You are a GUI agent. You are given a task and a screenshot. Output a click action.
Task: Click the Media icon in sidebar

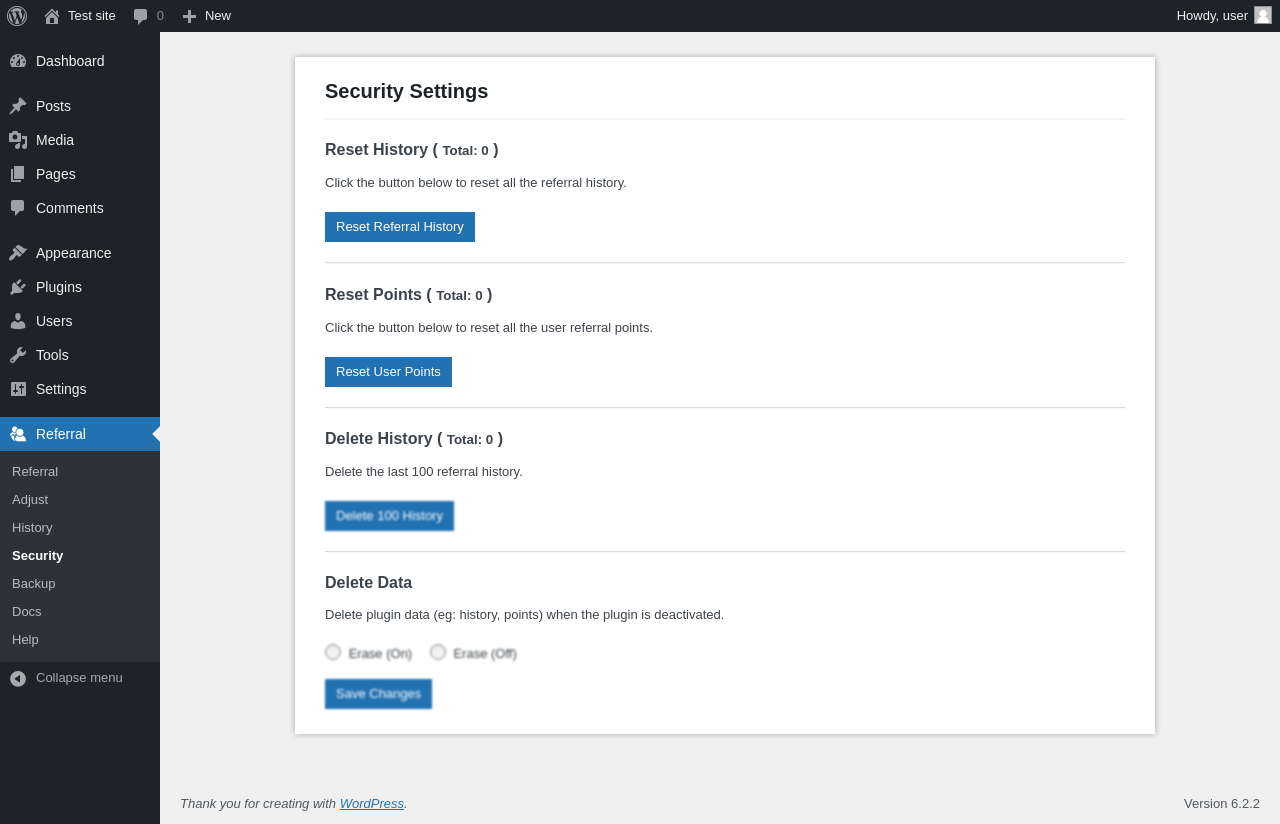pos(18,140)
